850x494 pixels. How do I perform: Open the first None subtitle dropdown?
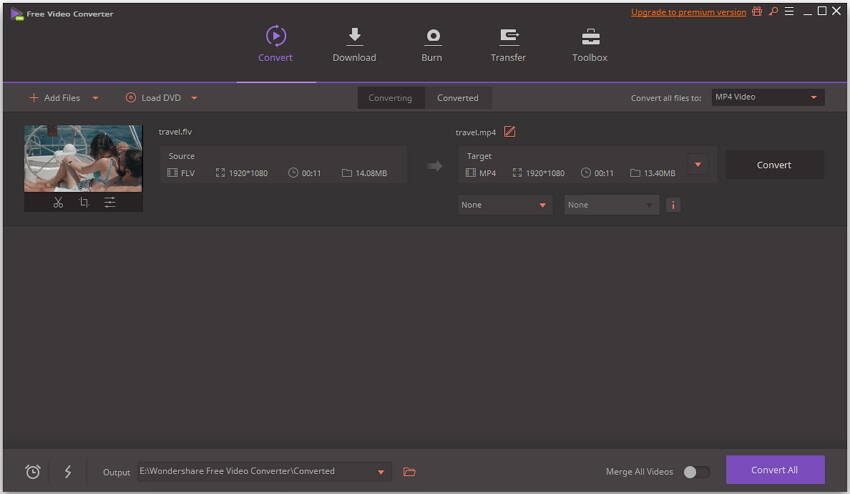tap(505, 205)
